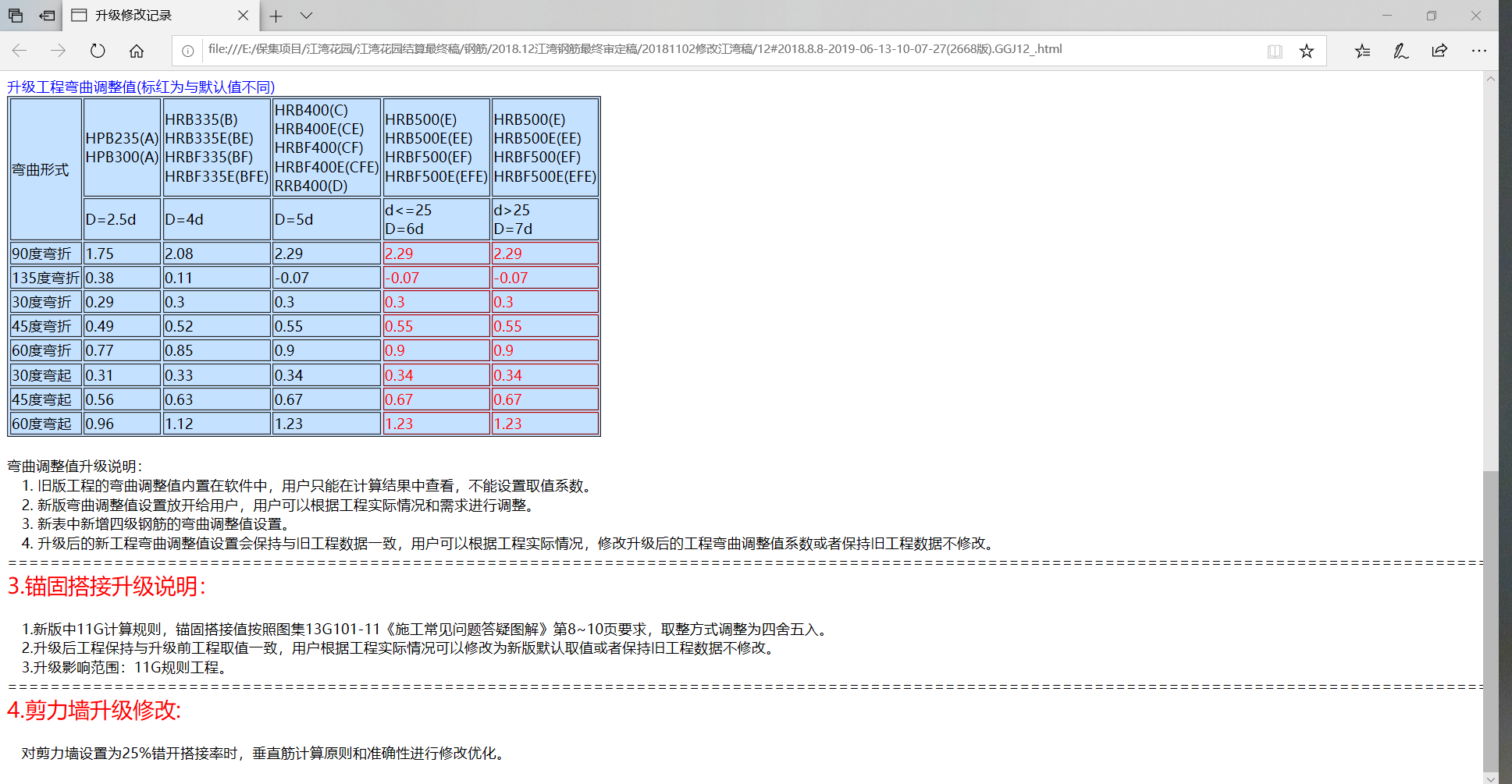Select the 升级修改记录 tab
Viewport: 1512px width, 784px height.
[160, 16]
